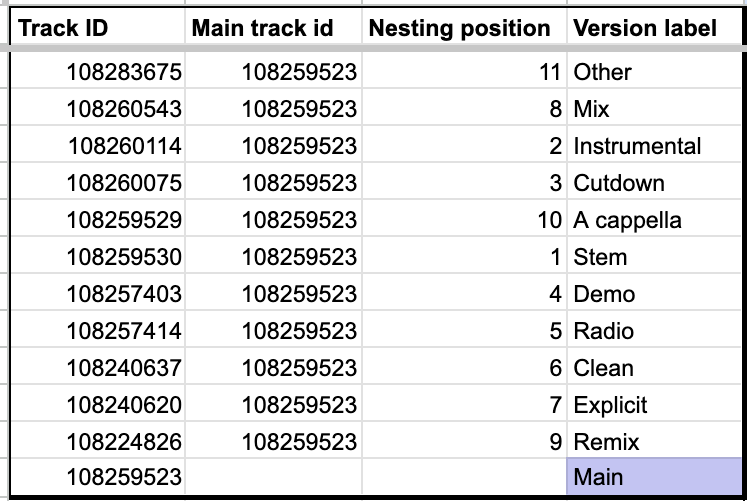This screenshot has width=747, height=501.
Task: Select track ID cell 108240637
Action: pyautogui.click(x=100, y=368)
